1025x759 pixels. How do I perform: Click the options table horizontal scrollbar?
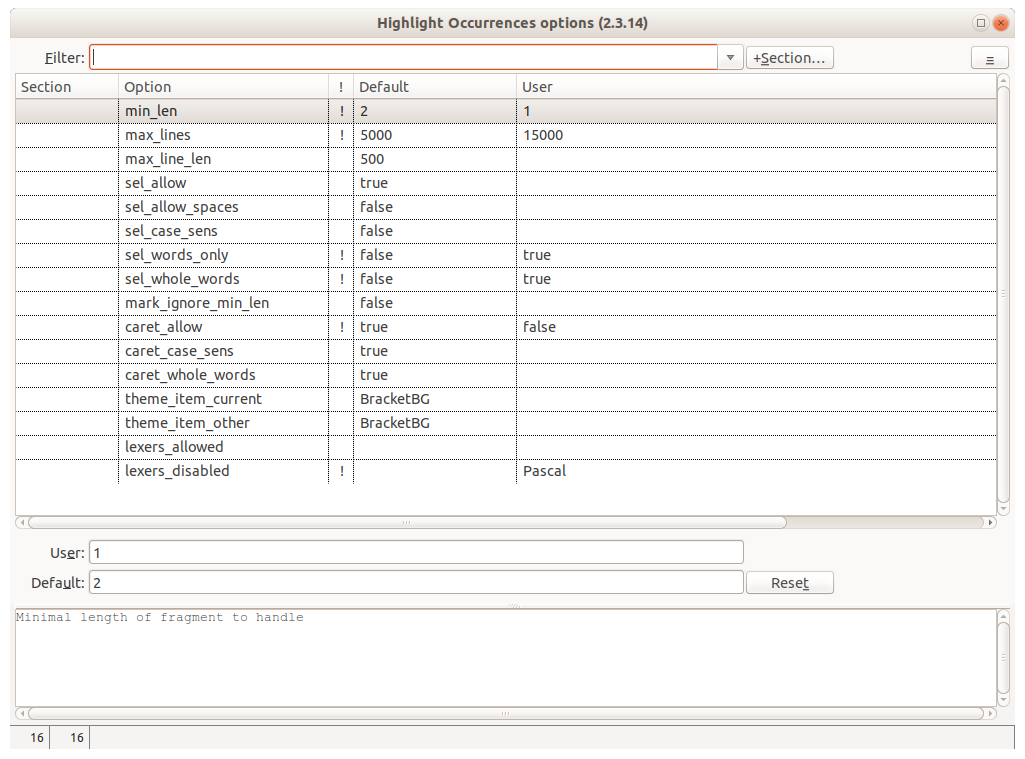[407, 522]
